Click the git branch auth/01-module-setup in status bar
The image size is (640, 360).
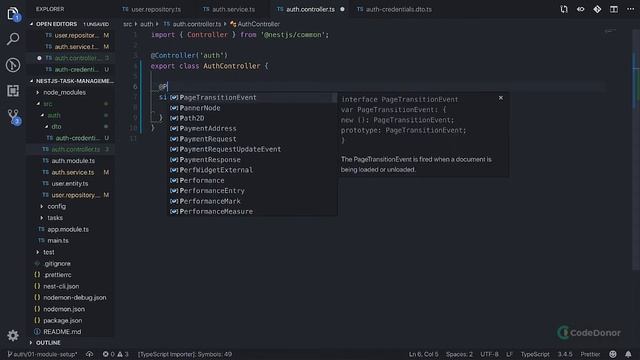(x=42, y=354)
